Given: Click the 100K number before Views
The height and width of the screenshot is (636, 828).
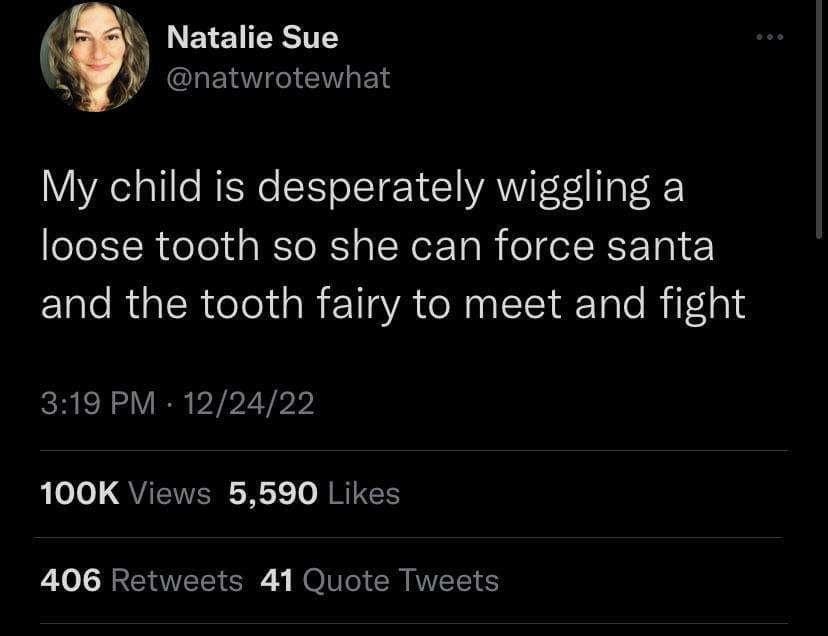Looking at the screenshot, I should [x=80, y=493].
